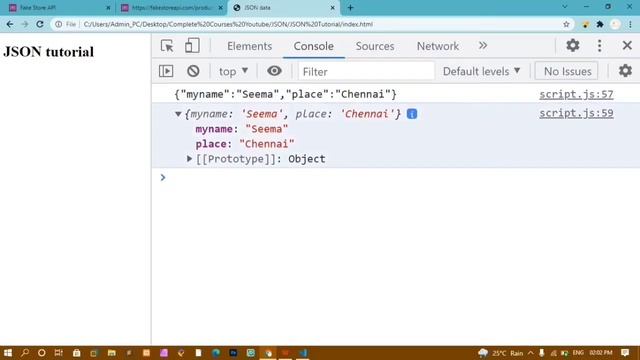
Task: Click the No Issues button
Action: 567,71
